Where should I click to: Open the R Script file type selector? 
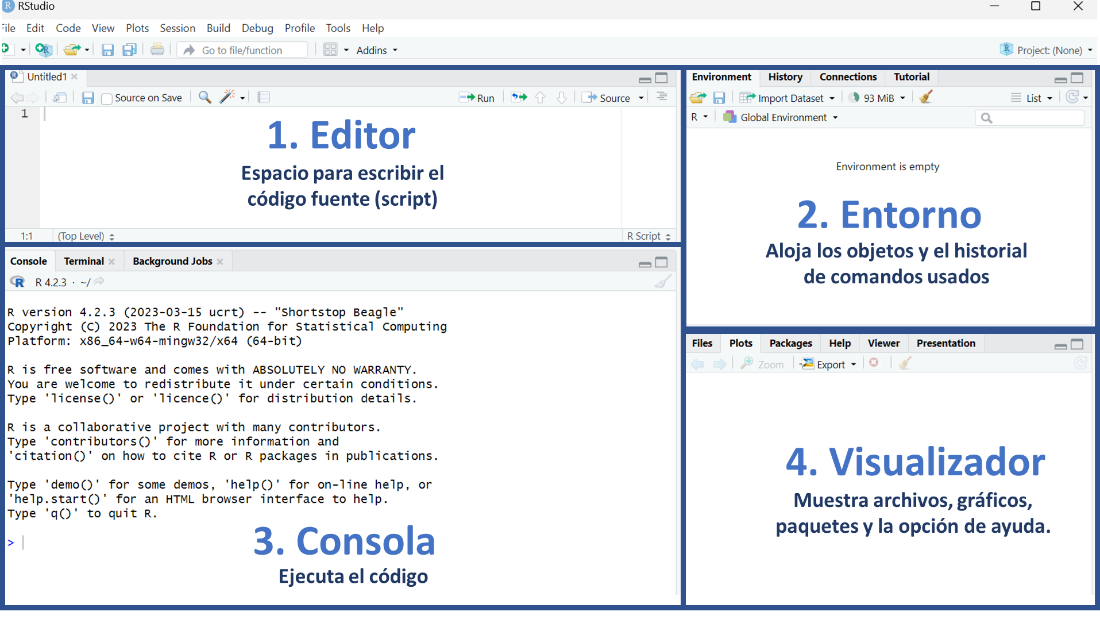tap(649, 236)
